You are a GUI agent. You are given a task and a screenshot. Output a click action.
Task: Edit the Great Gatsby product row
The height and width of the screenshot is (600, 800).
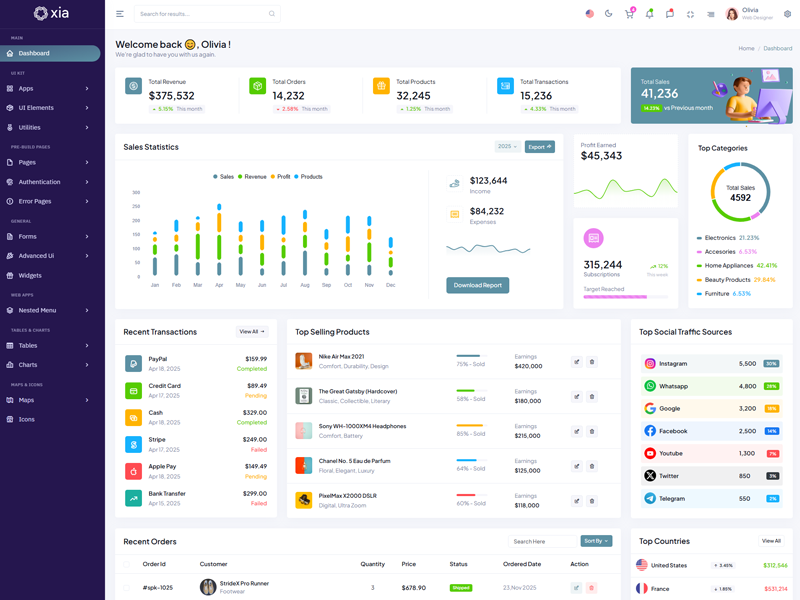pos(576,397)
